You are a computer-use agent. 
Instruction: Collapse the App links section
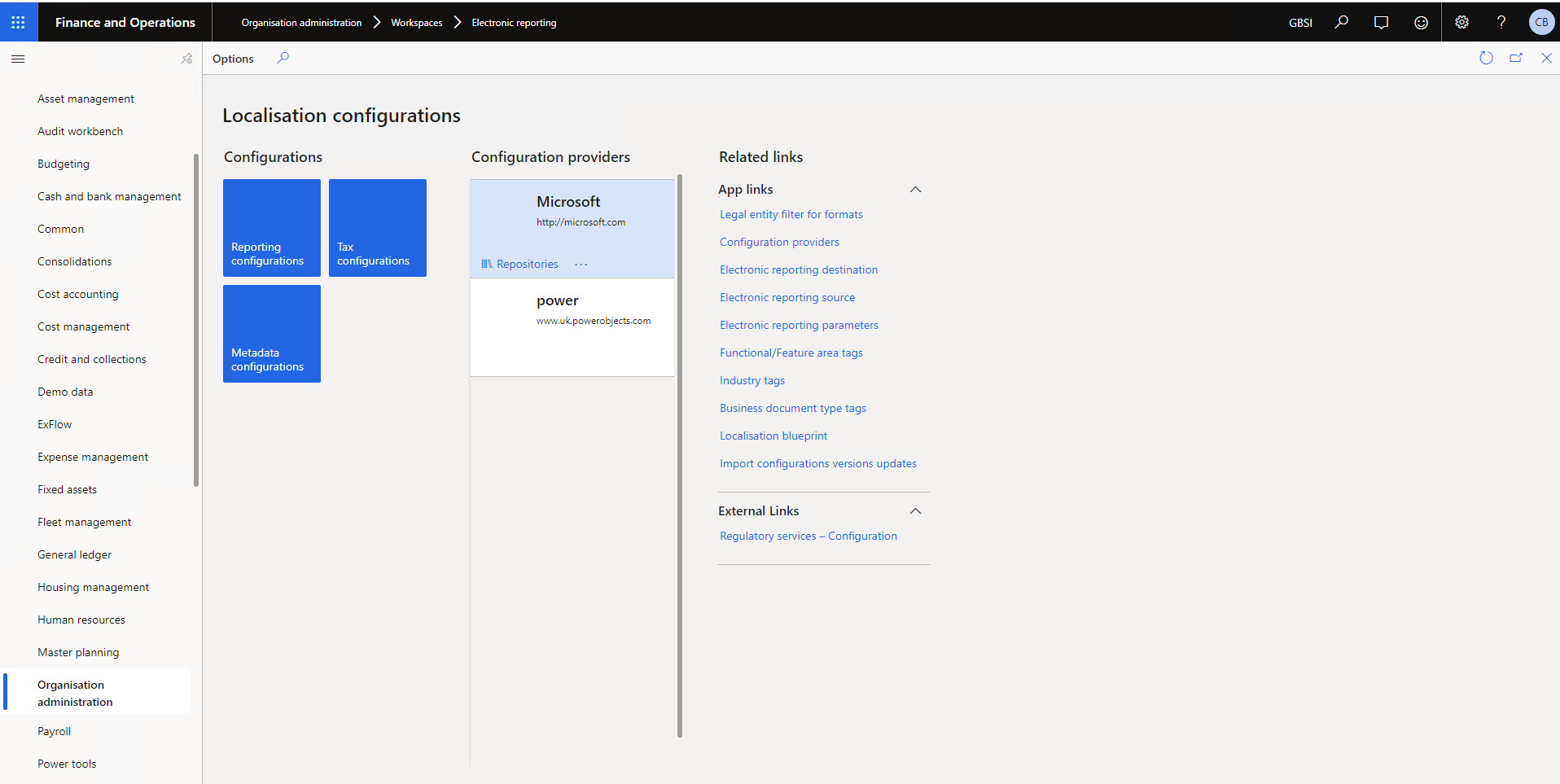pyautogui.click(x=915, y=190)
